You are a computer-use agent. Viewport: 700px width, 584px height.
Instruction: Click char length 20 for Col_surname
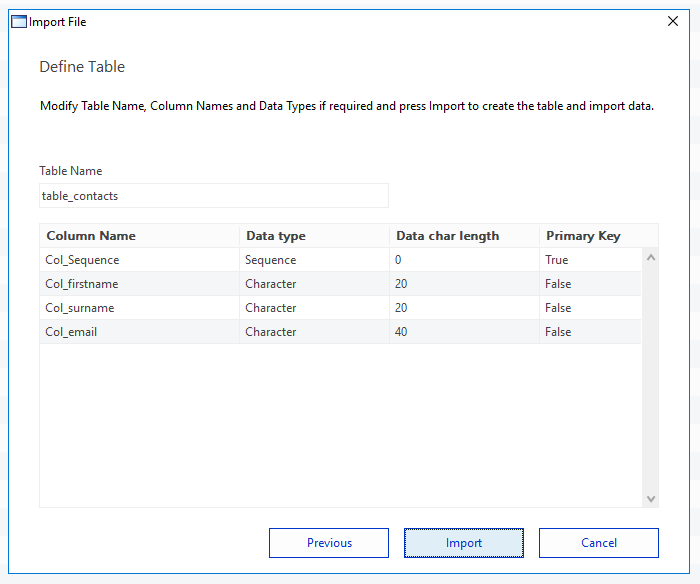[x=464, y=308]
